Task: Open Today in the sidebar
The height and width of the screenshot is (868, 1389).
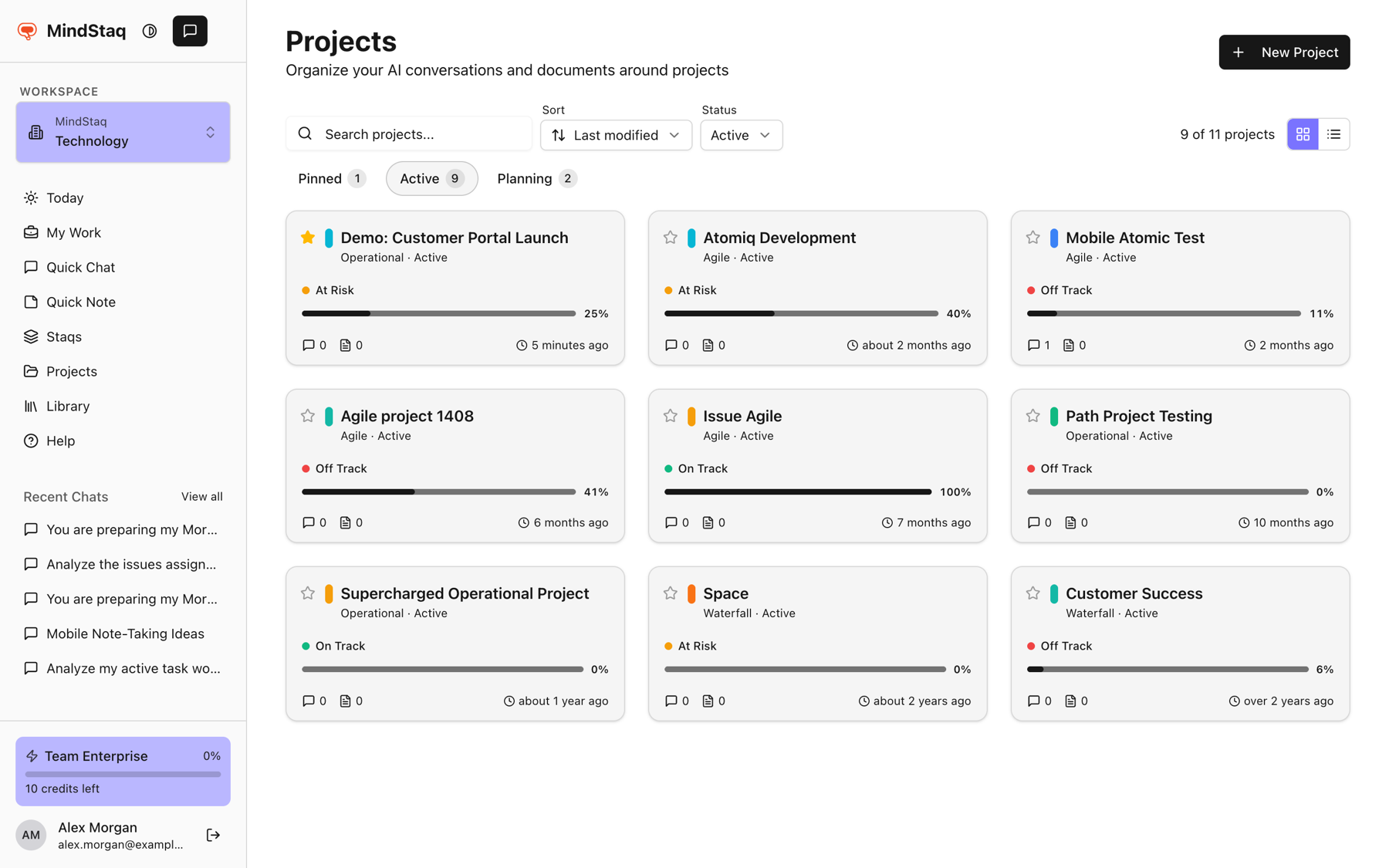Action: (x=123, y=198)
